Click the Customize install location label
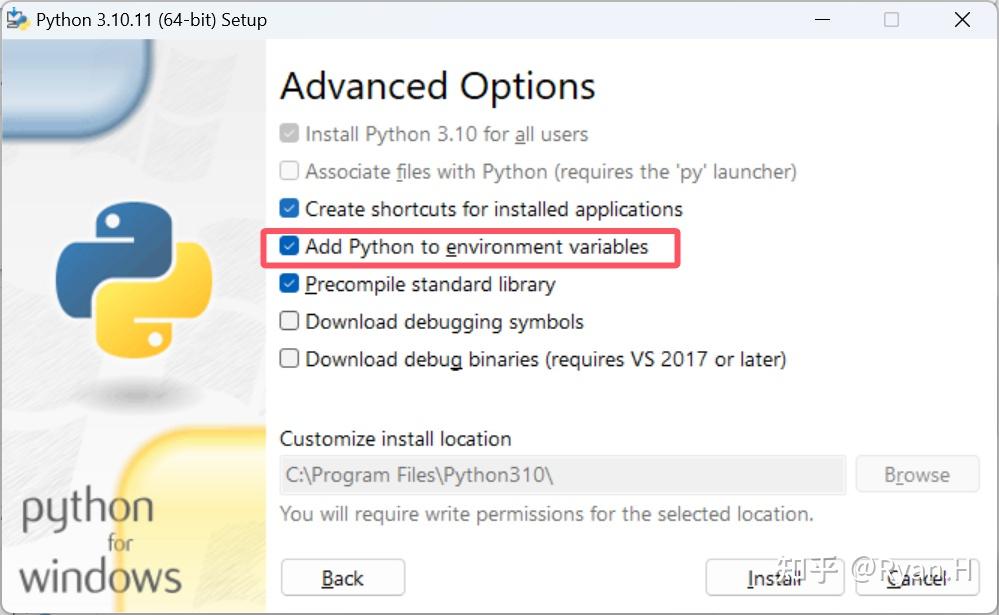This screenshot has height=615, width=999. click(396, 438)
